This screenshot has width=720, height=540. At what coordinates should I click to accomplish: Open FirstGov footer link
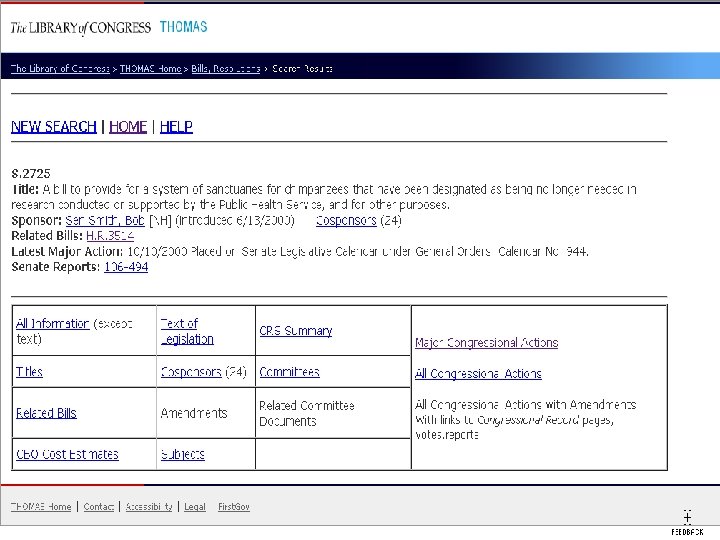pos(234,507)
